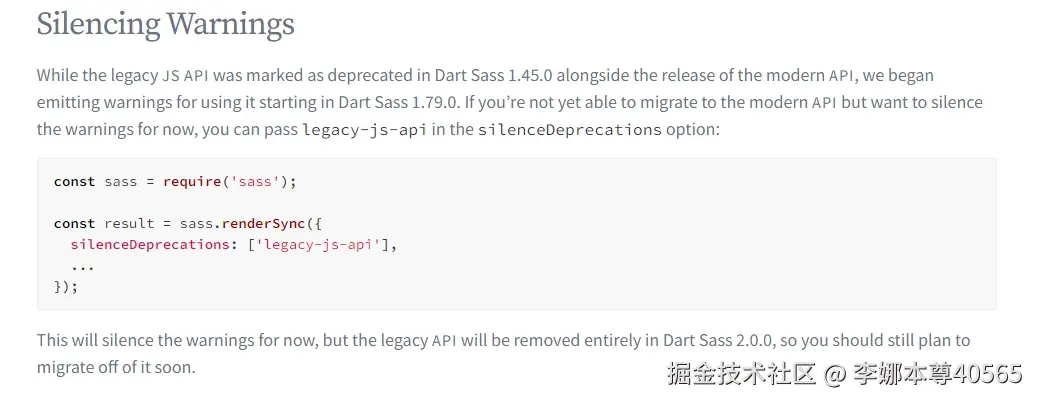Click the Dart Sass 1.79.0 version text
1037x402 pixels.
click(397, 102)
